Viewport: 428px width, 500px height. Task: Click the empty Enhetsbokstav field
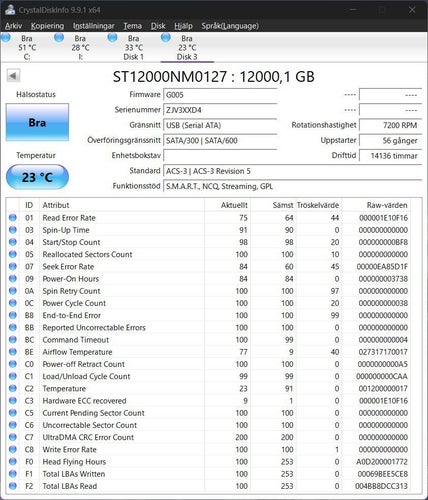tap(220, 156)
